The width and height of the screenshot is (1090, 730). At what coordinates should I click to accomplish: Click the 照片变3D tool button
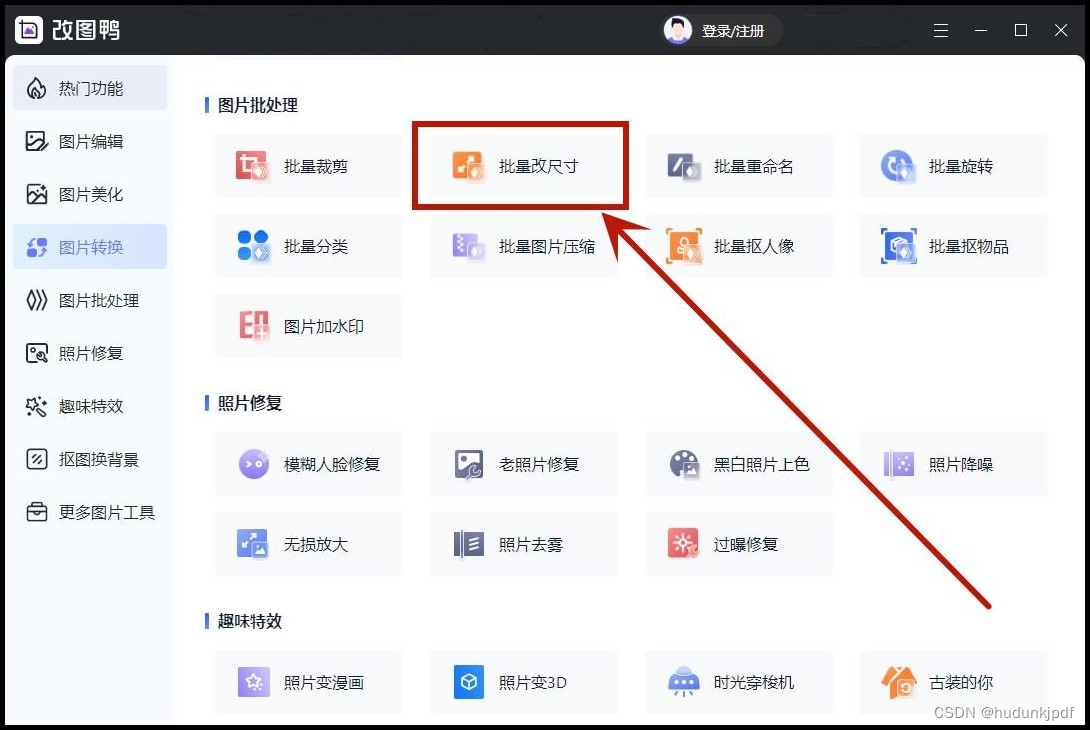[523, 682]
